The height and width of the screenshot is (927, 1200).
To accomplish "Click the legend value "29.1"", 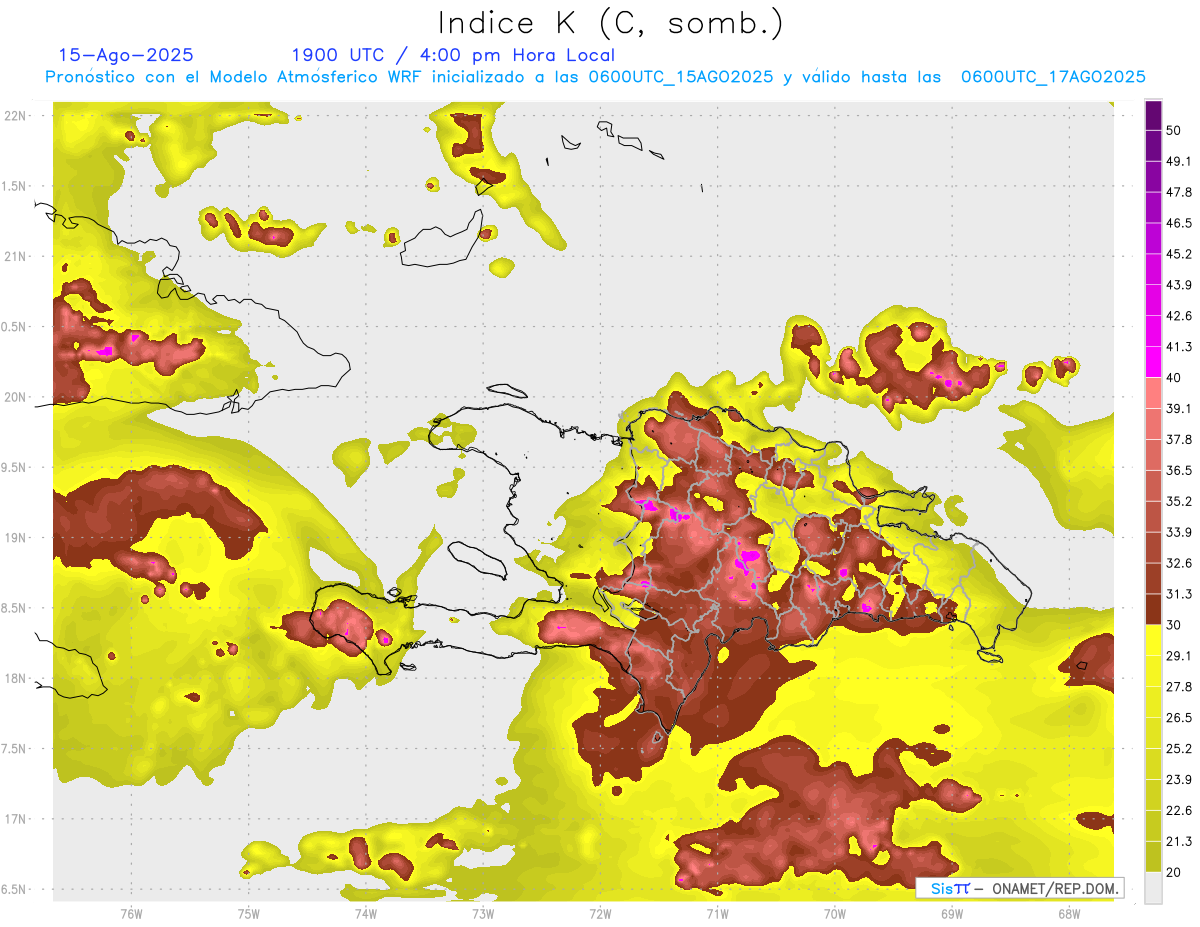I will [1179, 656].
